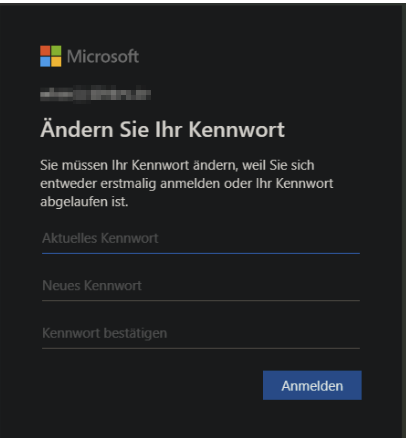Click the underline below Neues Kennwort
406x438 pixels.
[x=201, y=301]
